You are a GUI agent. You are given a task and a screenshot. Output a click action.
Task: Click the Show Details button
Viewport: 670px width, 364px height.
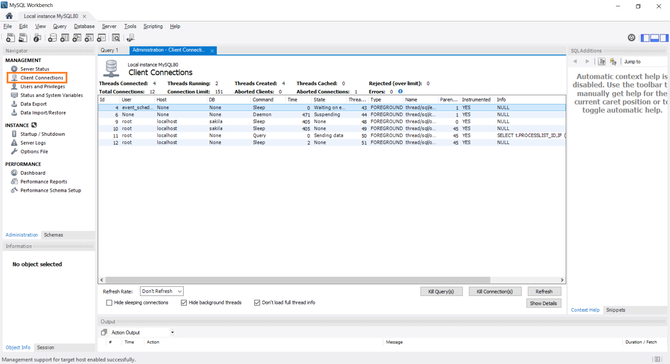(544, 303)
